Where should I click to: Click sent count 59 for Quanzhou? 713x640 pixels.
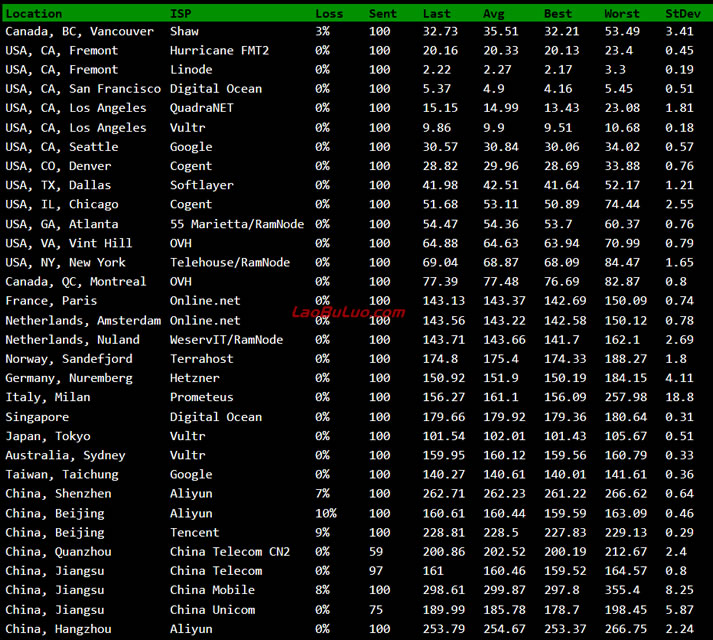tap(376, 551)
